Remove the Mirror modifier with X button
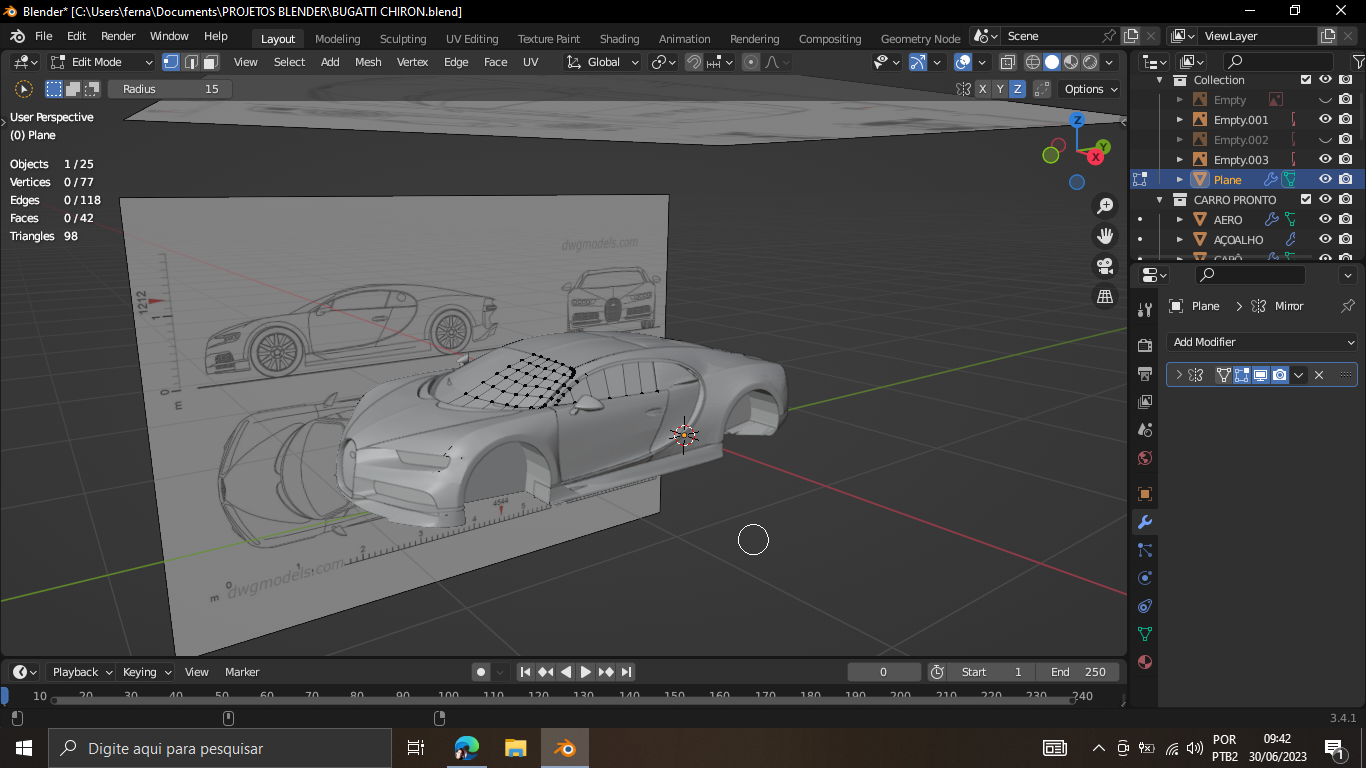Image resolution: width=1366 pixels, height=768 pixels. pyautogui.click(x=1319, y=375)
